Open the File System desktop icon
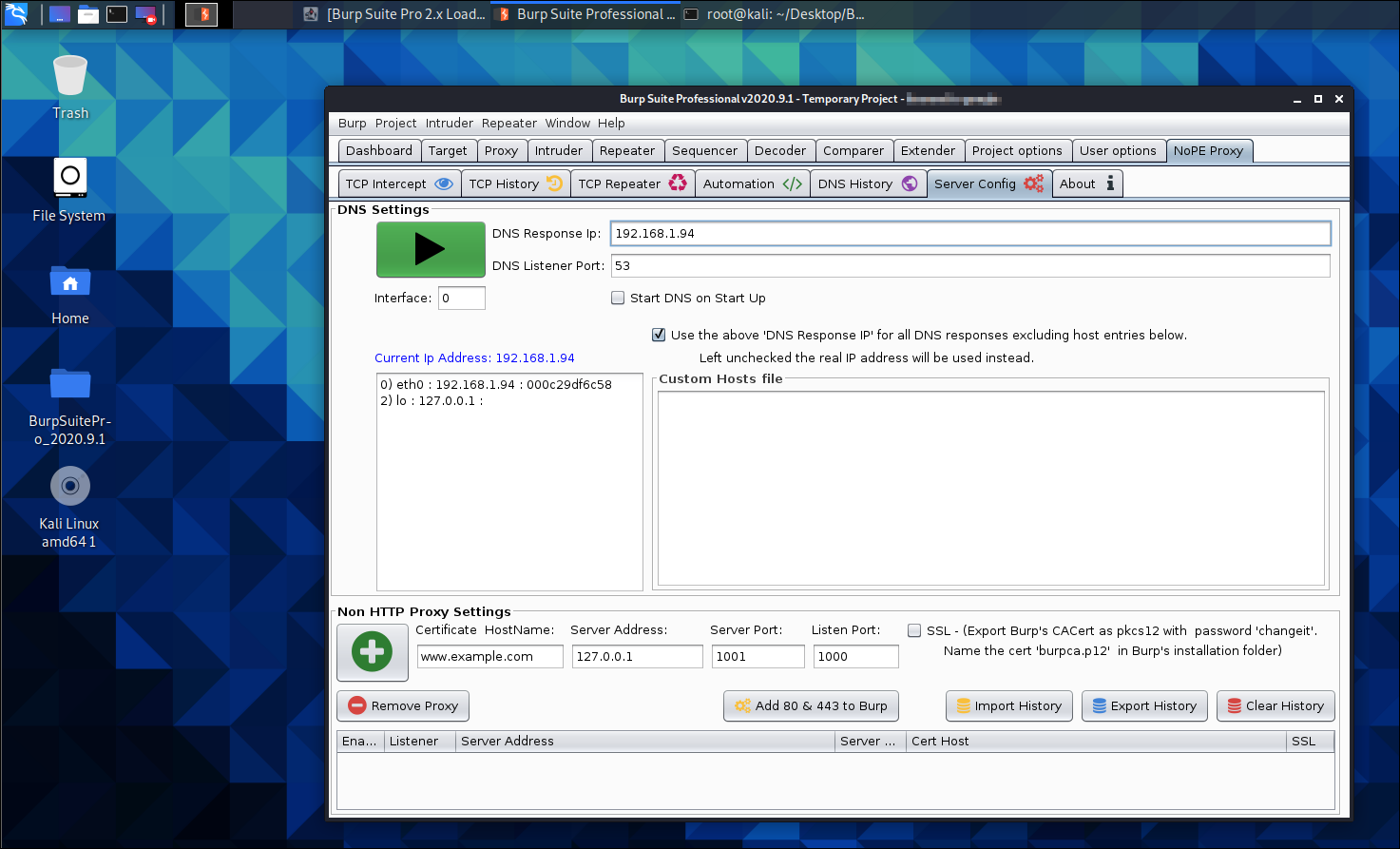The height and width of the screenshot is (849, 1400). [69, 190]
